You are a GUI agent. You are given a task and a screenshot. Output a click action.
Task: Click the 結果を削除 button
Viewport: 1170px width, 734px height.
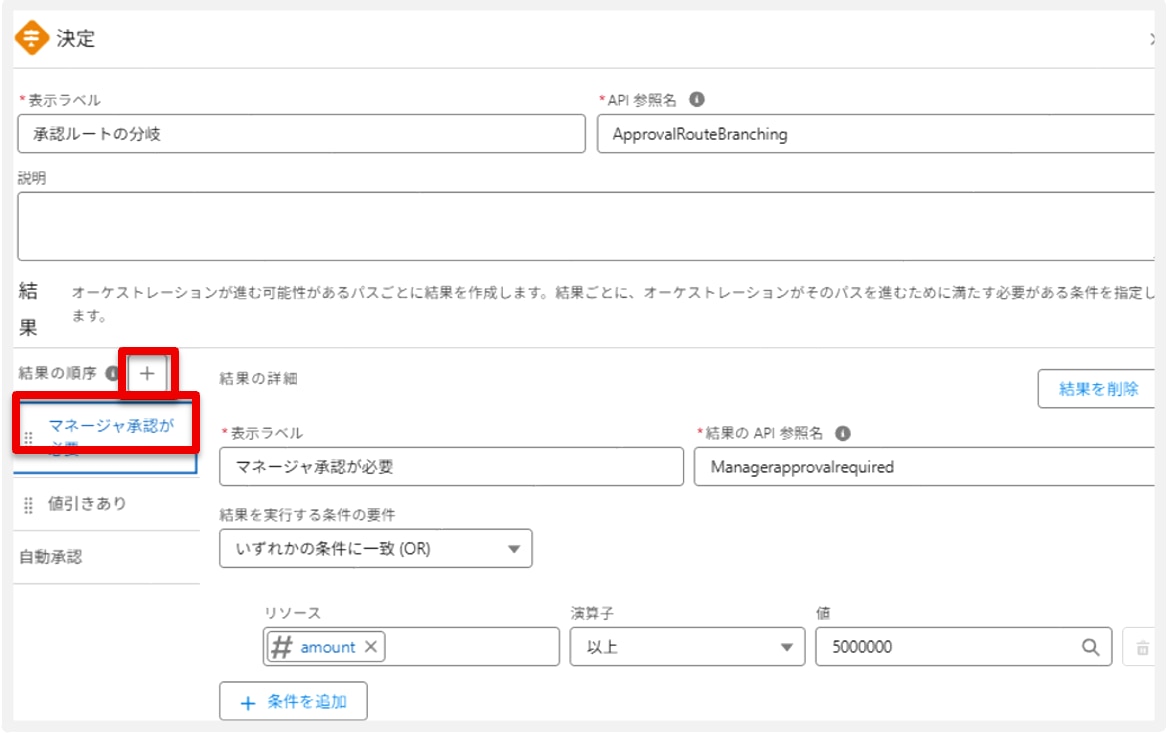coord(1098,389)
